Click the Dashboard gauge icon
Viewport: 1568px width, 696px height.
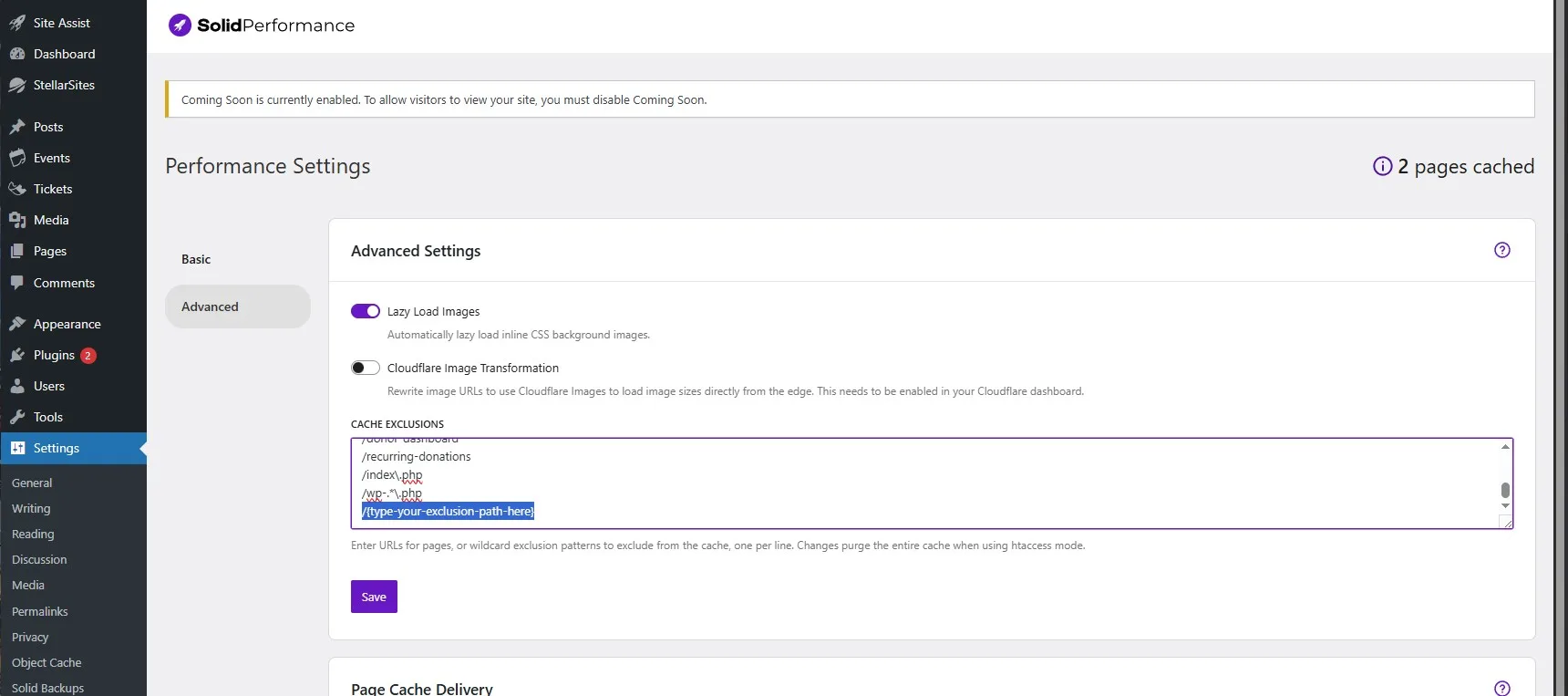(x=17, y=54)
